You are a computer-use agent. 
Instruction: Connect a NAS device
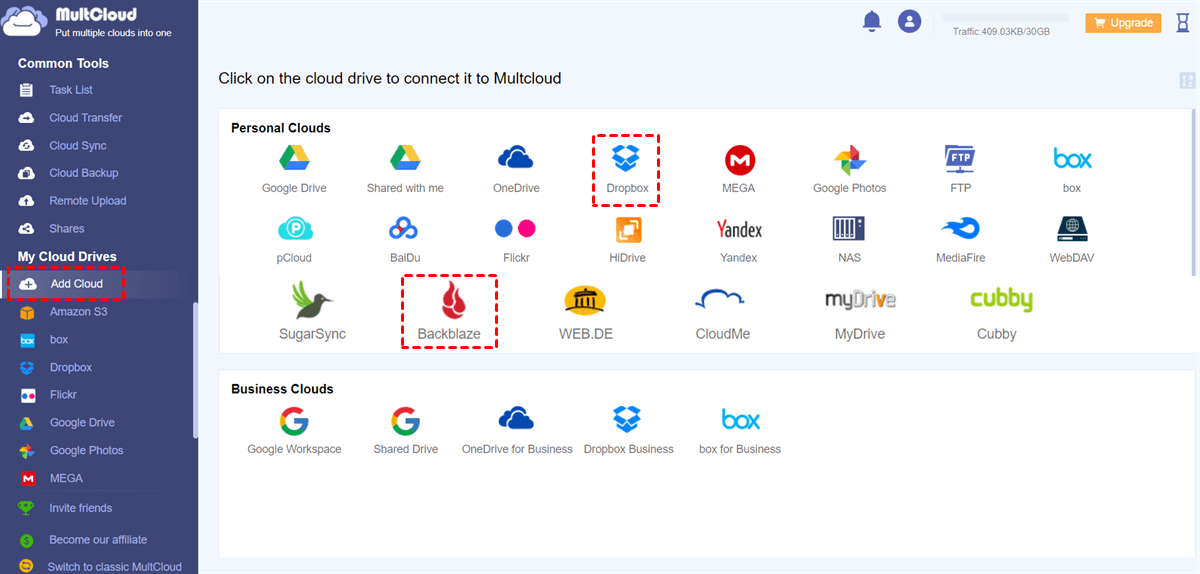849,239
